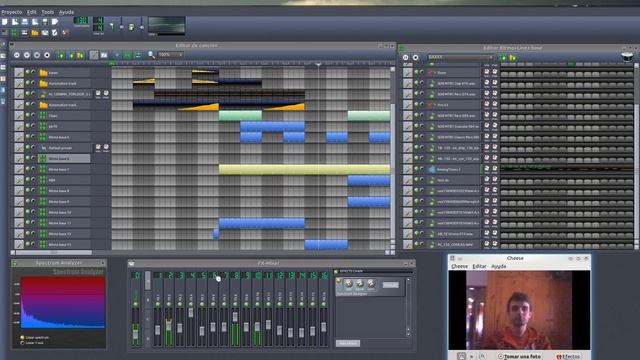Toggle loop points on Song Editor timeline
Screen dimensions: 640x360
pos(127,55)
